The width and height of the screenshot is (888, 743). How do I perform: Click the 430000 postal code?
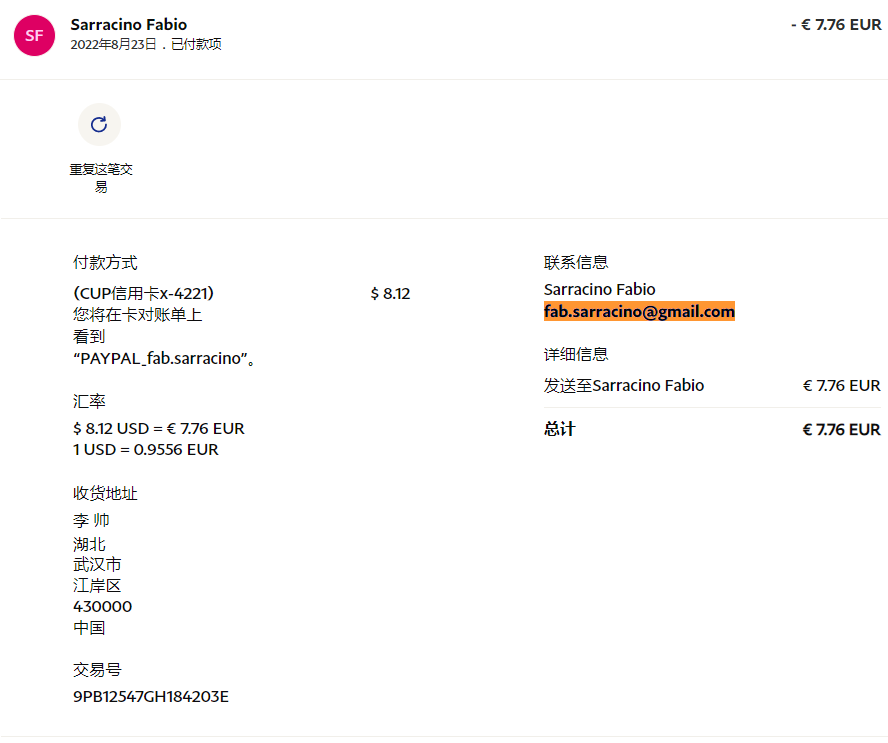tap(102, 606)
